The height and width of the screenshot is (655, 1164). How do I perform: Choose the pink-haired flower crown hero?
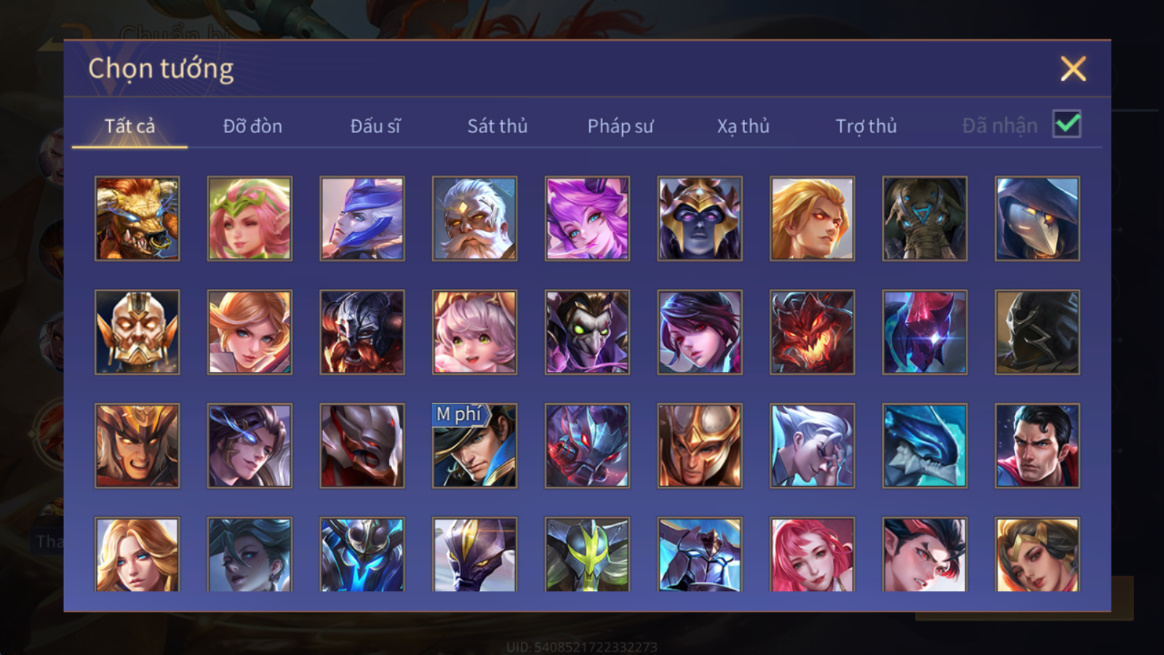pos(249,218)
